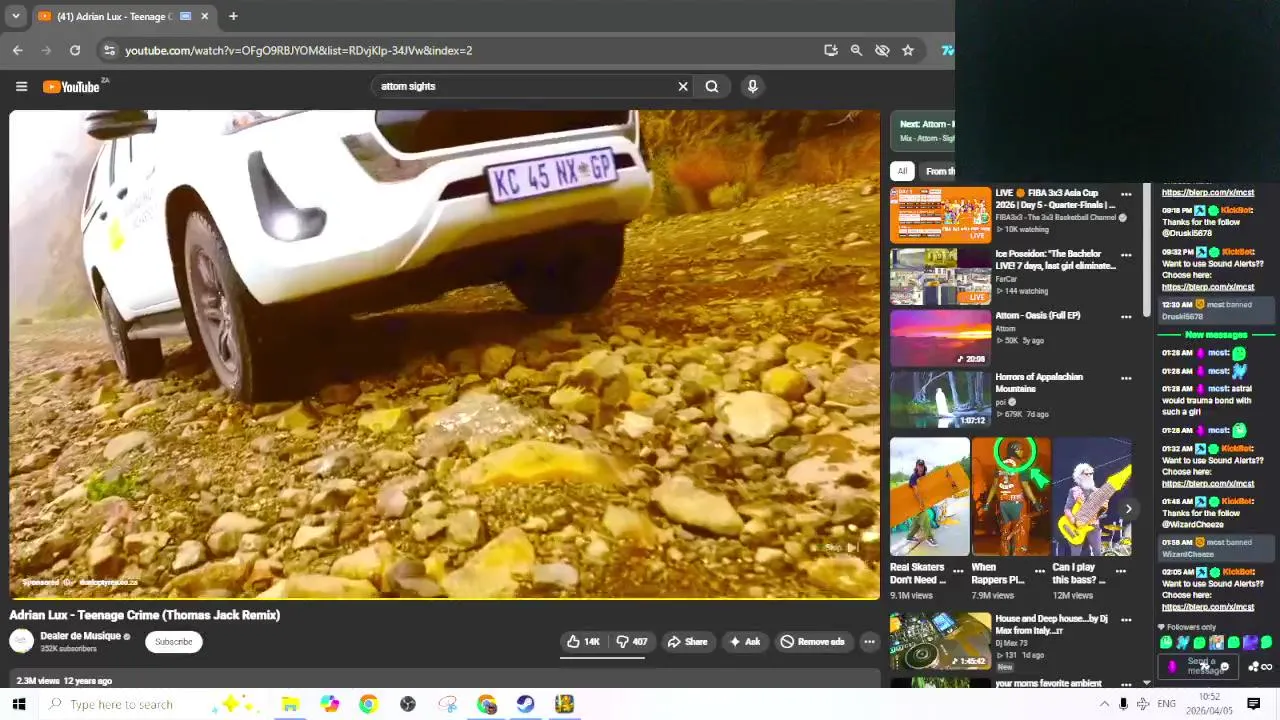Image resolution: width=1280 pixels, height=720 pixels.
Task: Click the Ask button
Action: point(745,641)
